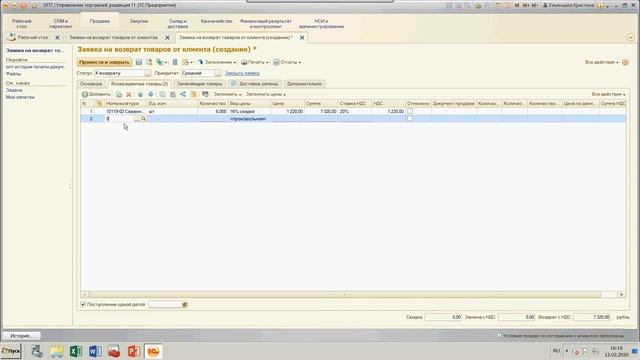Open the Казначейство section
This screenshot has height=360, width=640.
[216, 21]
